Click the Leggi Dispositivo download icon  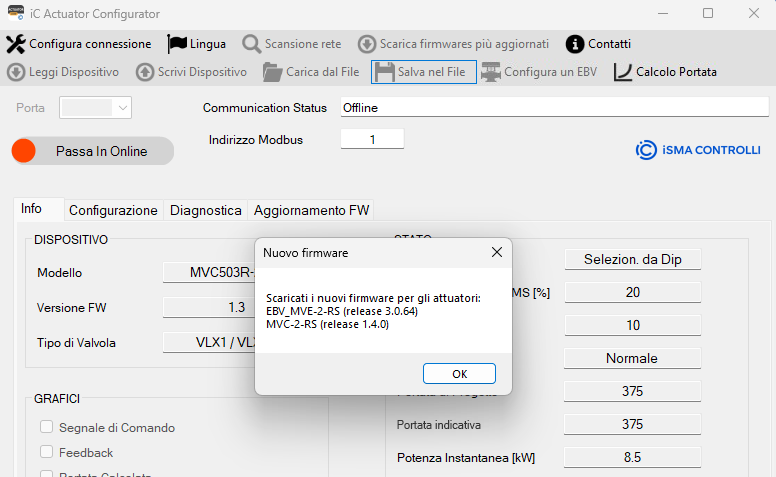tap(16, 72)
